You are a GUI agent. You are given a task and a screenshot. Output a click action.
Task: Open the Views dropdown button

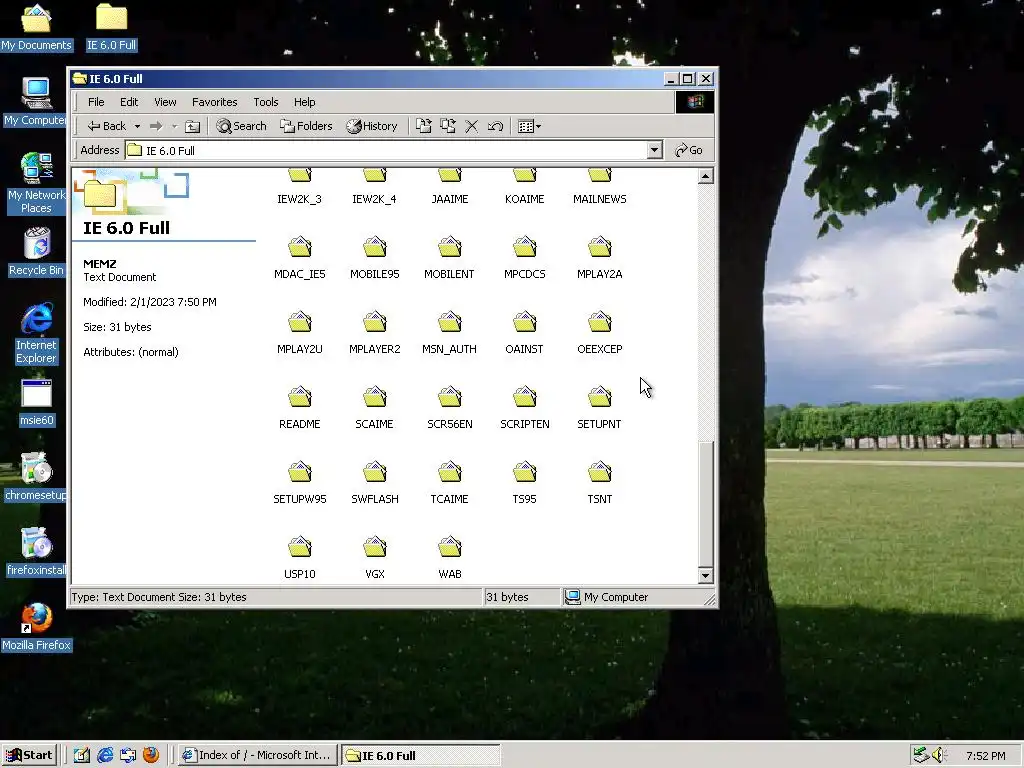529,126
